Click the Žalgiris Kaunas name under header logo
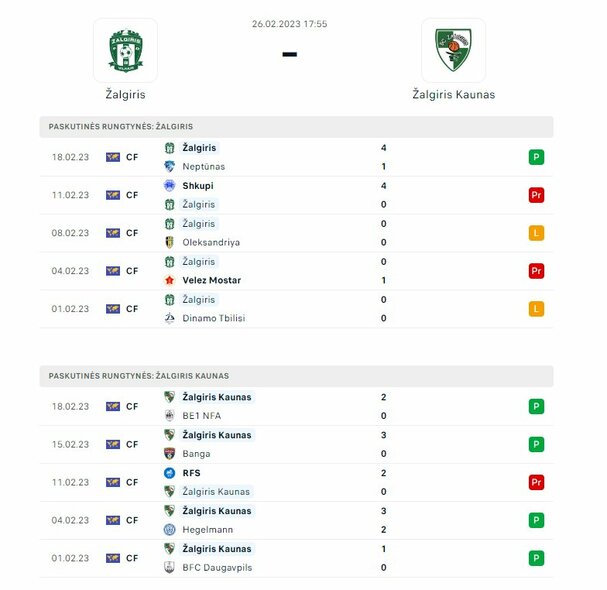 point(453,95)
